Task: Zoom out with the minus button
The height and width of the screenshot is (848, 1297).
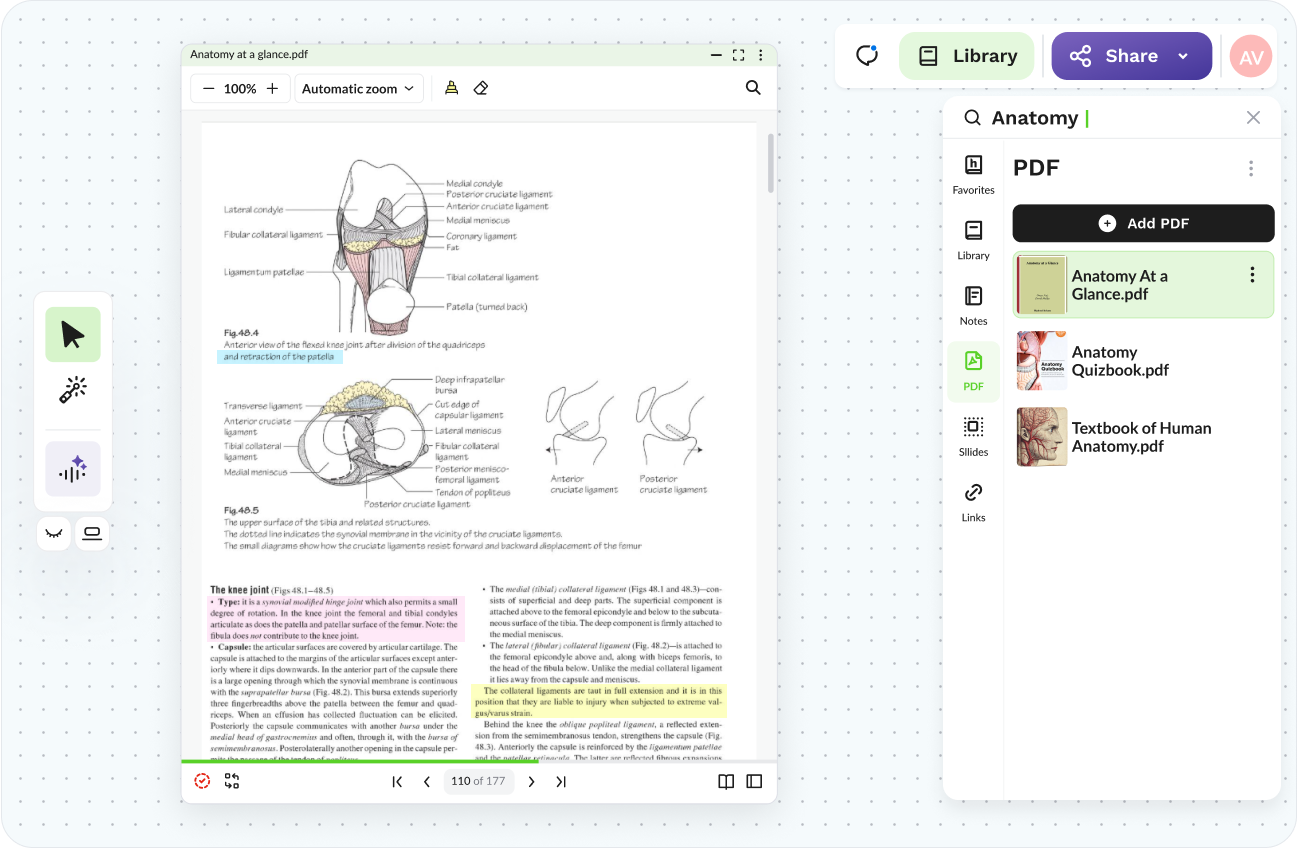Action: tap(208, 89)
